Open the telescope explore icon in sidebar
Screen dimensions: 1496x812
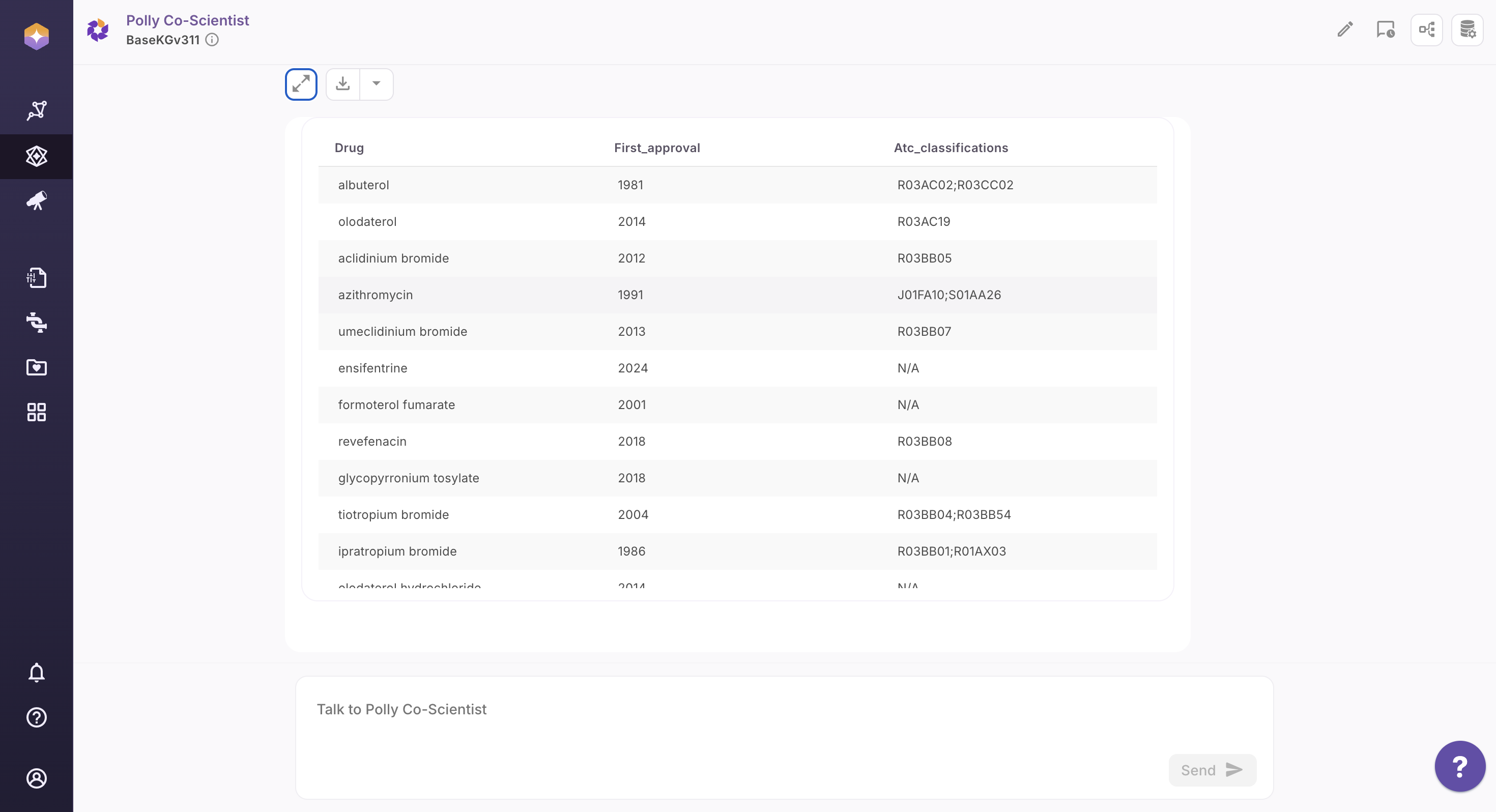pos(36,201)
